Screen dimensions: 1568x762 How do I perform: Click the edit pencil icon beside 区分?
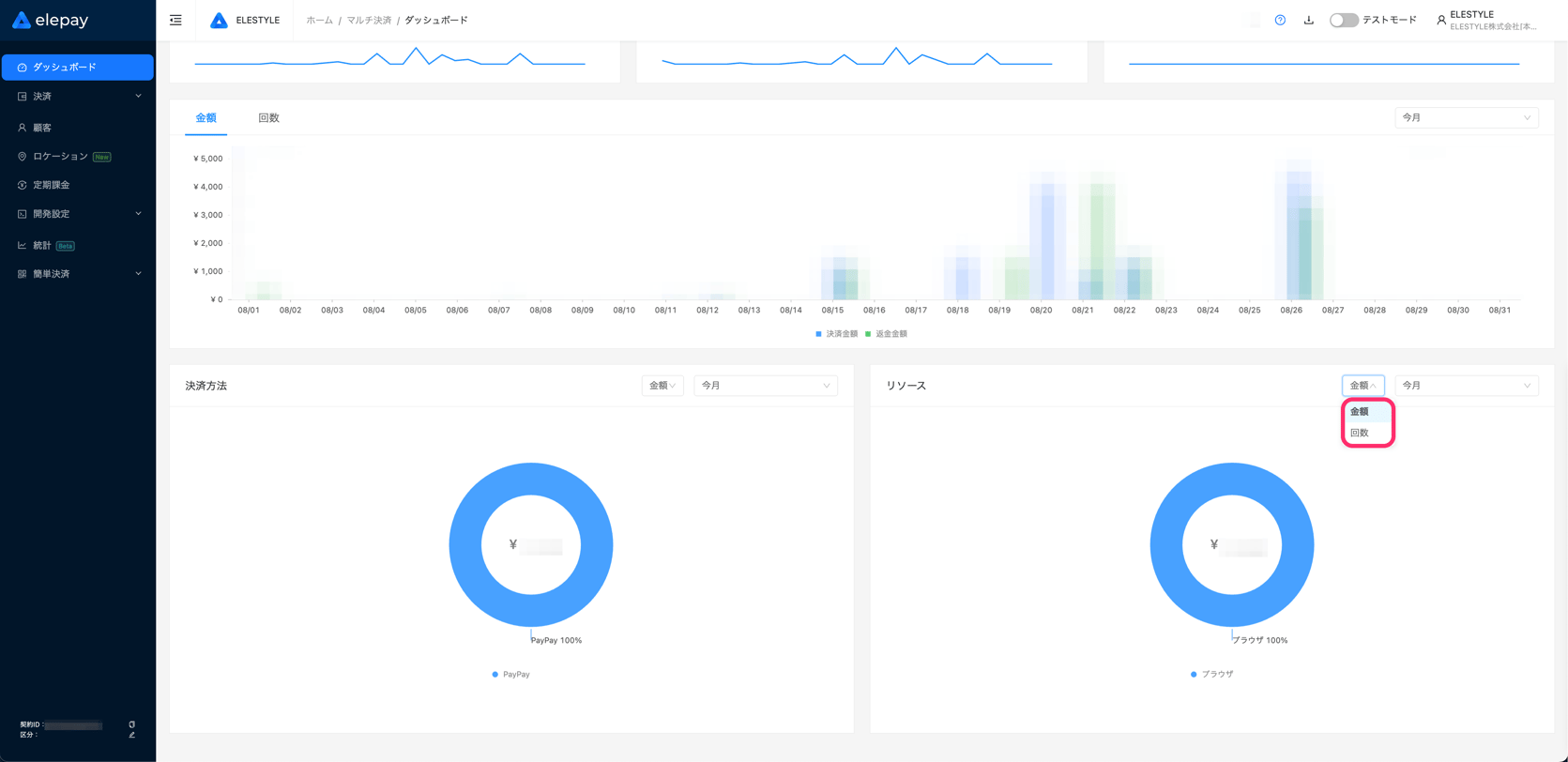click(131, 735)
